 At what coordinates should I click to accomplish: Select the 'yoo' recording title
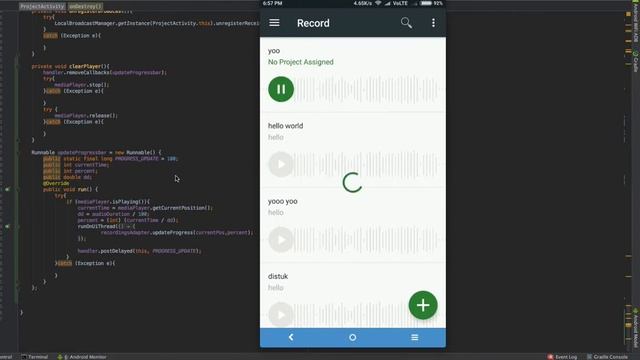274,51
